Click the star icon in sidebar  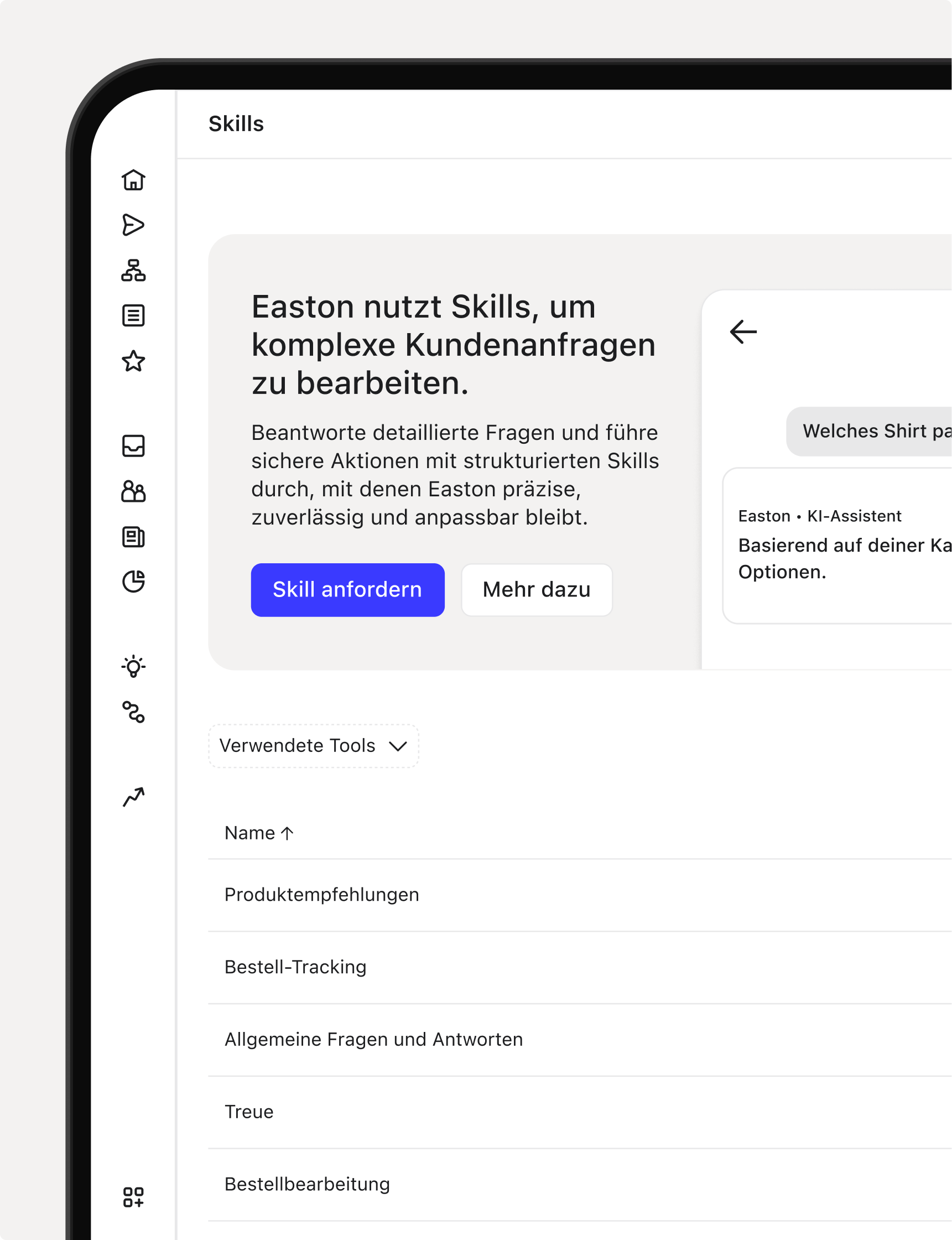[133, 361]
